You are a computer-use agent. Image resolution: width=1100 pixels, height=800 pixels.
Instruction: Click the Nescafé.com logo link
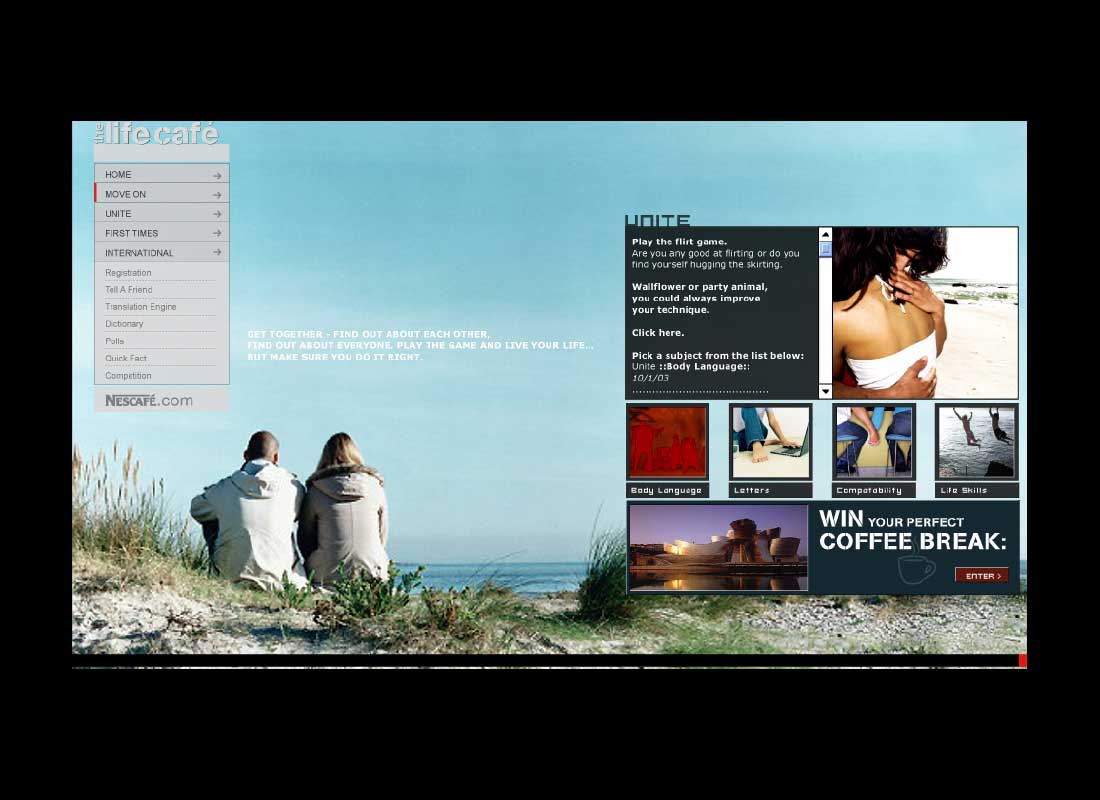[149, 401]
